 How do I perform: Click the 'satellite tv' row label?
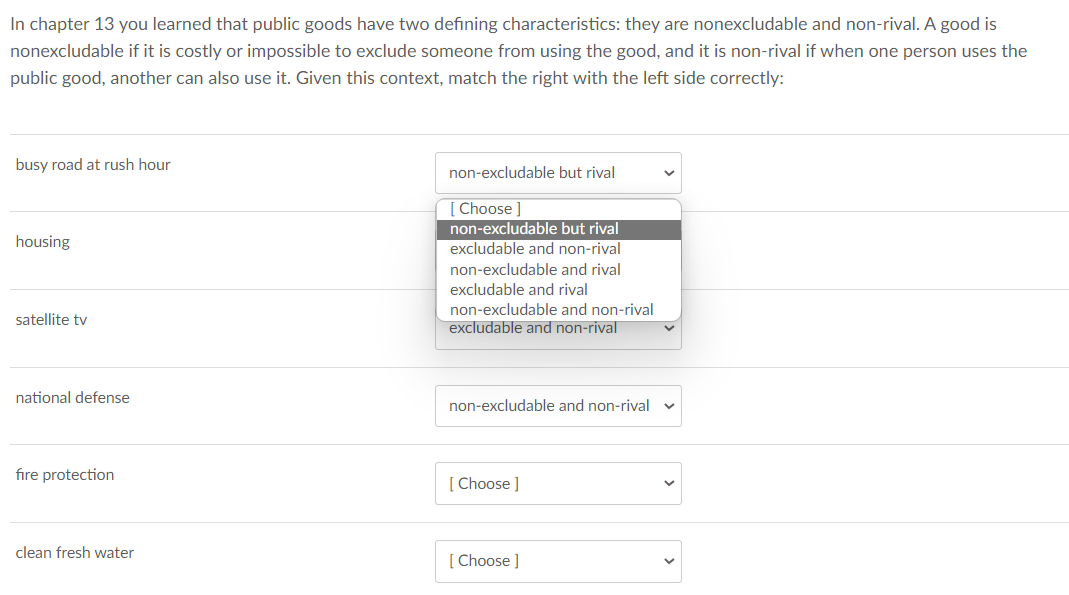[51, 319]
